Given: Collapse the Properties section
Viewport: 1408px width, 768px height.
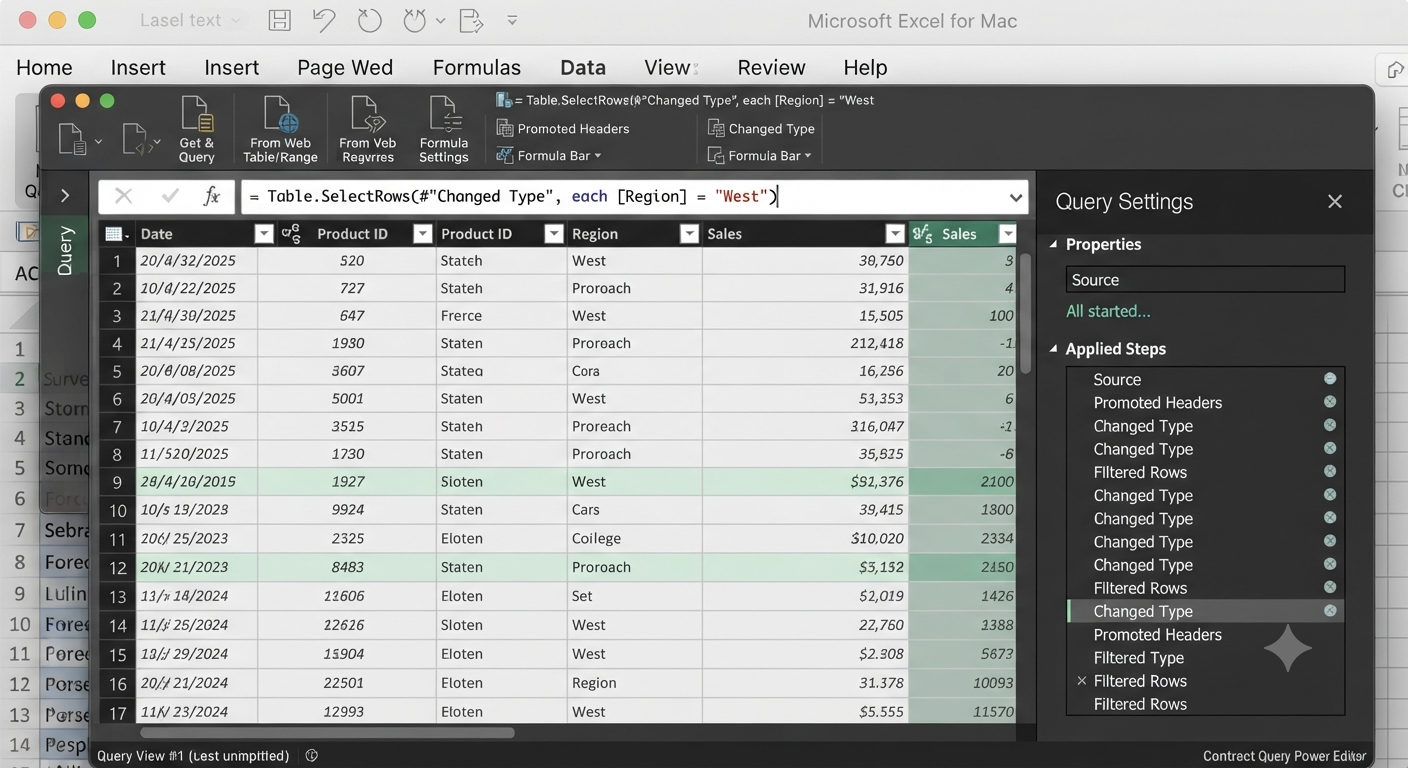Looking at the screenshot, I should coord(1053,245).
